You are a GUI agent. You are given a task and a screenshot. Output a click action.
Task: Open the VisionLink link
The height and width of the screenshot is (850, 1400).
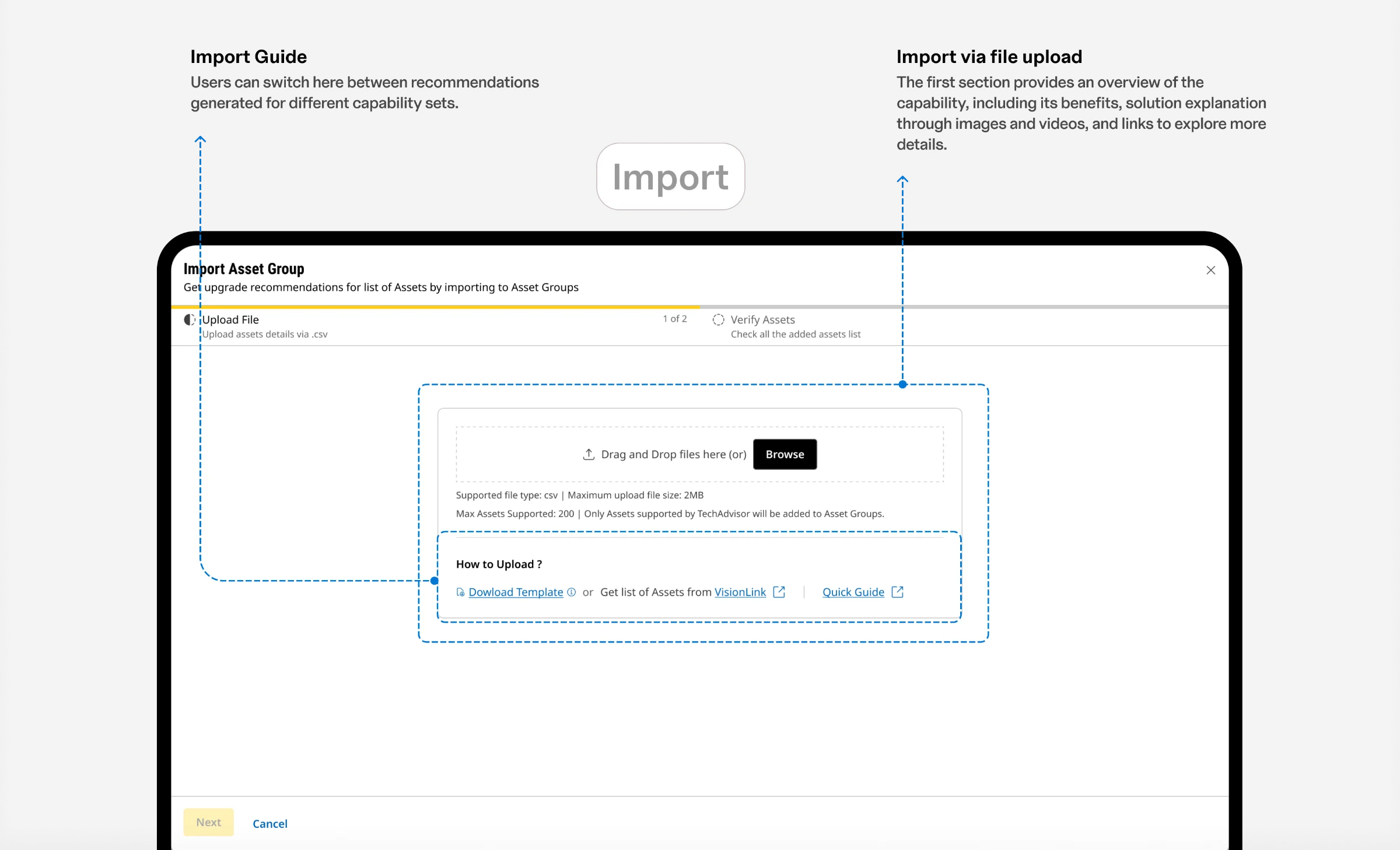click(740, 592)
